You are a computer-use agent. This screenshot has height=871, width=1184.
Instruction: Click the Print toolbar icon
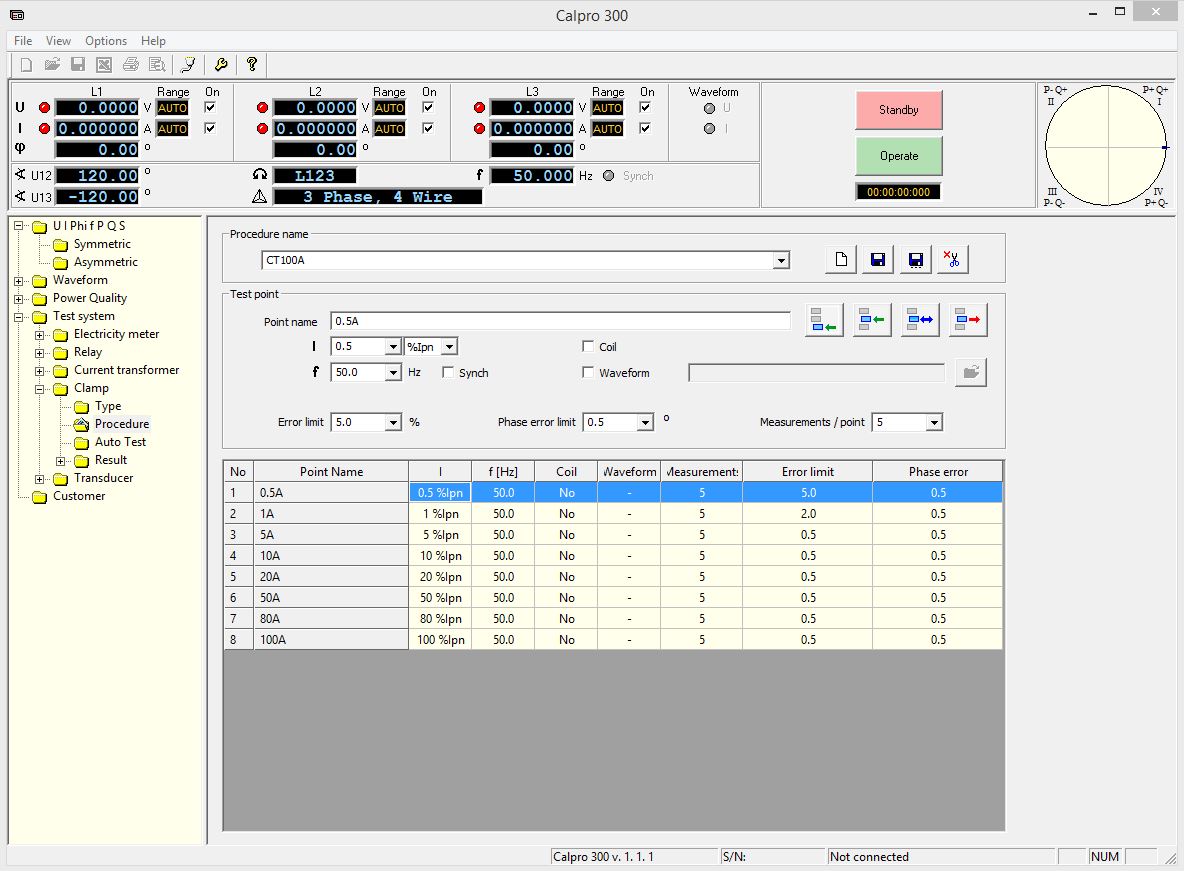coord(131,65)
